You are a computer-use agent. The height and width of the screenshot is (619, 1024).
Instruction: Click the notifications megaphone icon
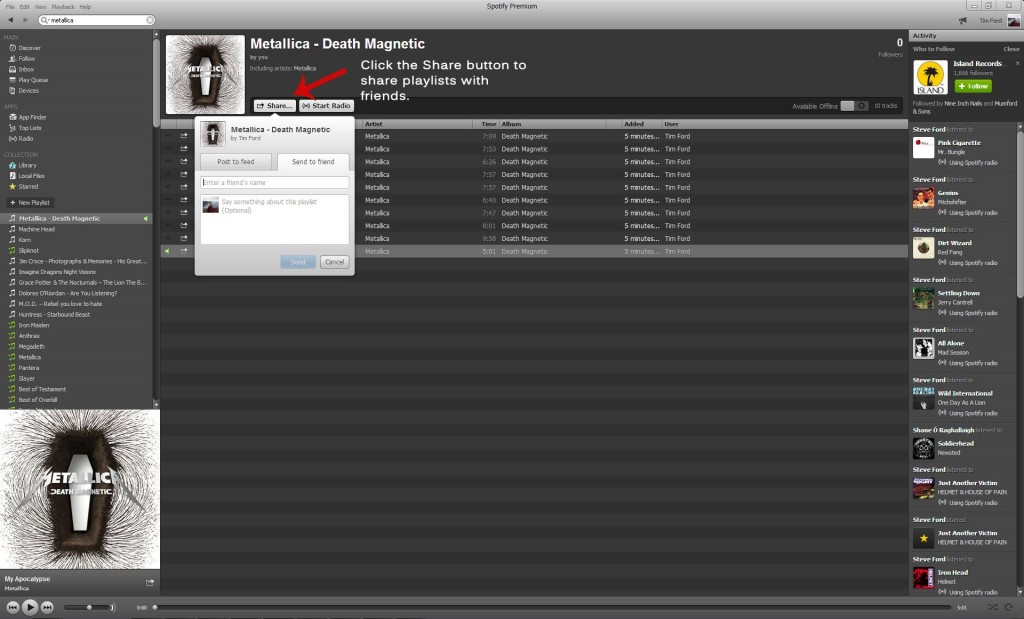tap(962, 20)
